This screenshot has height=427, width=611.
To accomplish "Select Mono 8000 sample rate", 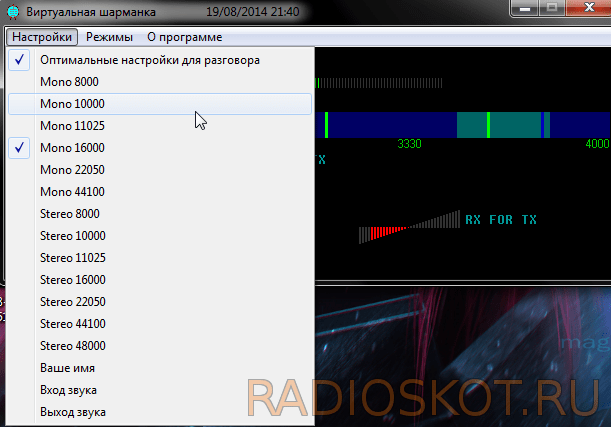I will tap(160, 82).
